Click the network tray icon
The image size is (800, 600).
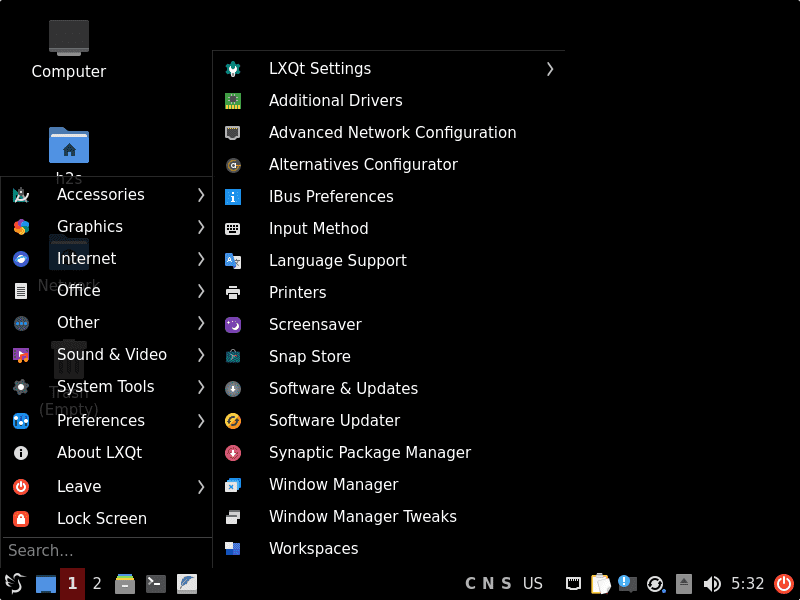tap(574, 584)
